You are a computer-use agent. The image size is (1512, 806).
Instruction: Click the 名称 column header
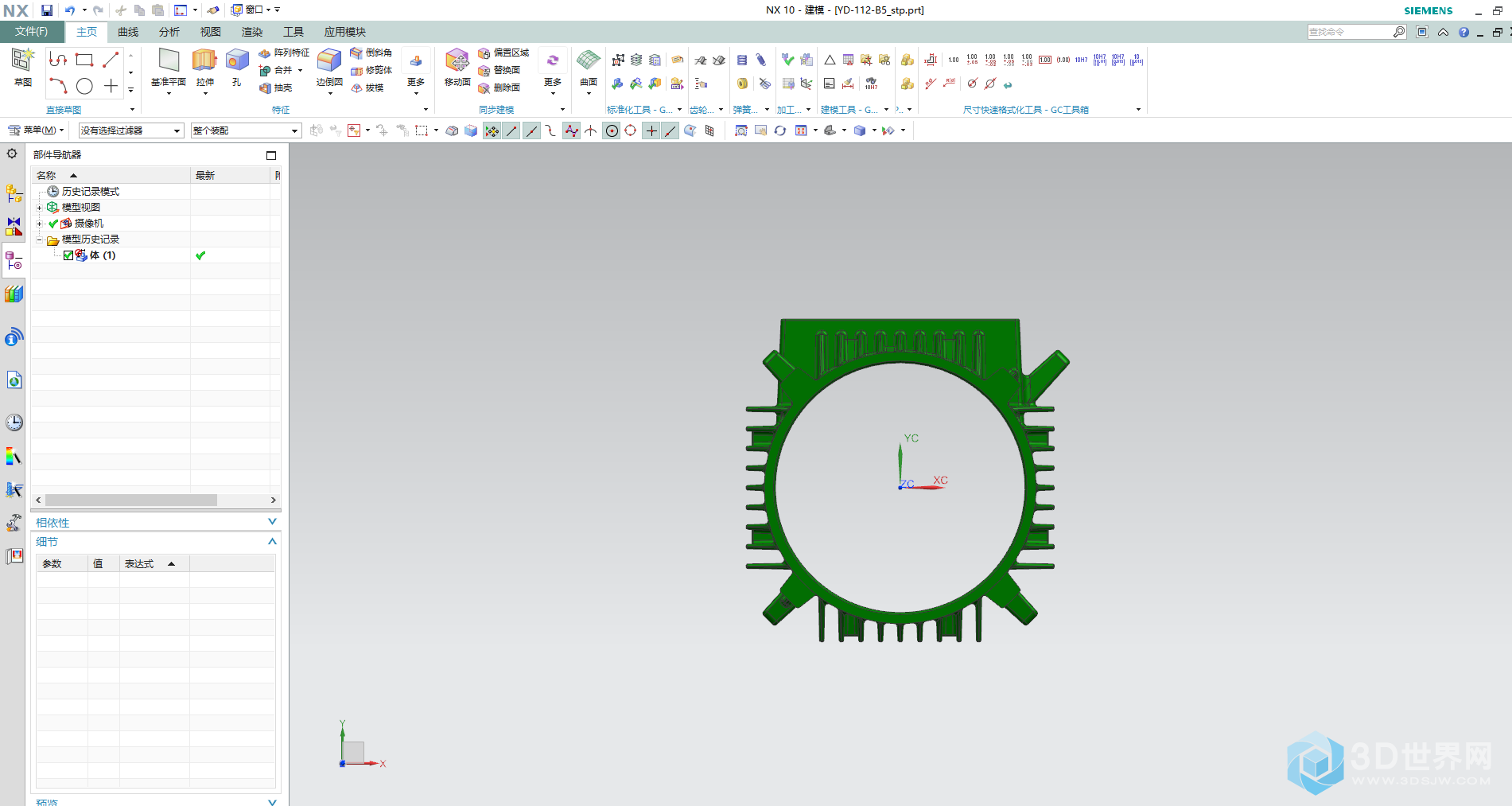point(111,175)
